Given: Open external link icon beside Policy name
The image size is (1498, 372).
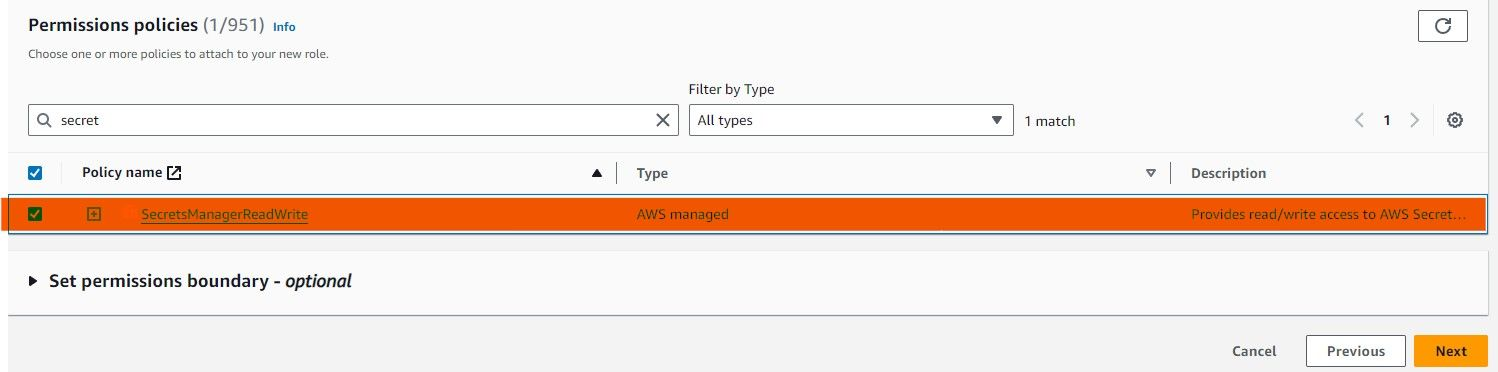Looking at the screenshot, I should [174, 173].
